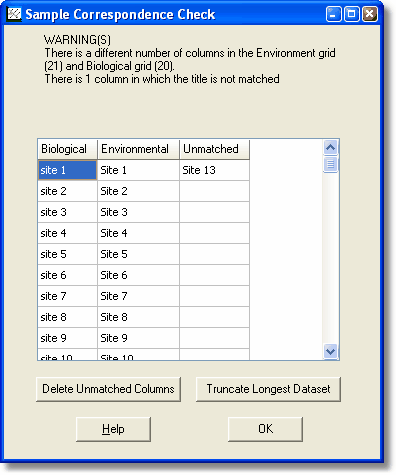
Task: Click the Unmatched column header
Action: [214, 149]
